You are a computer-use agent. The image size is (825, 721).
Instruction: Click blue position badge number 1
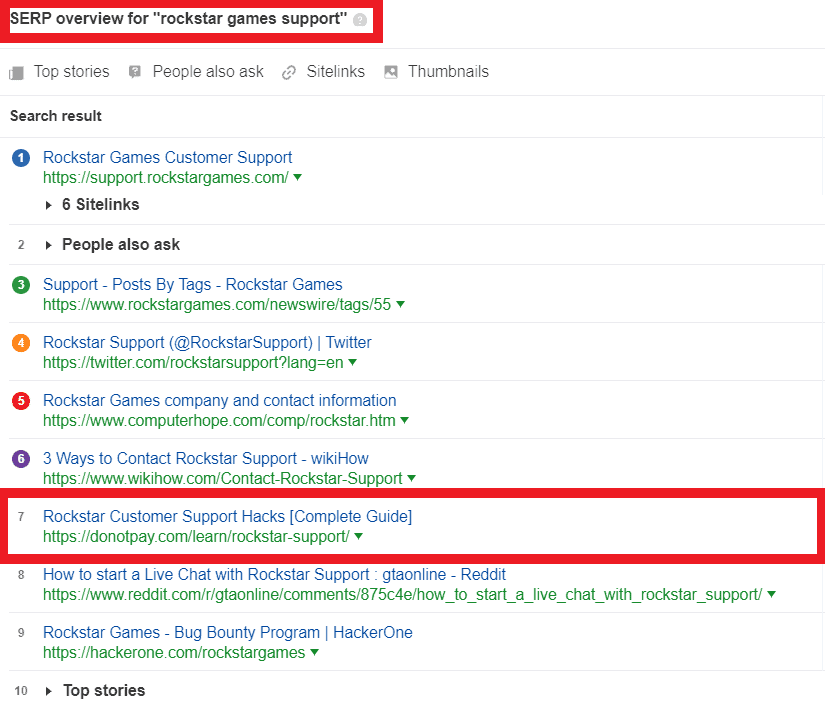[21, 158]
